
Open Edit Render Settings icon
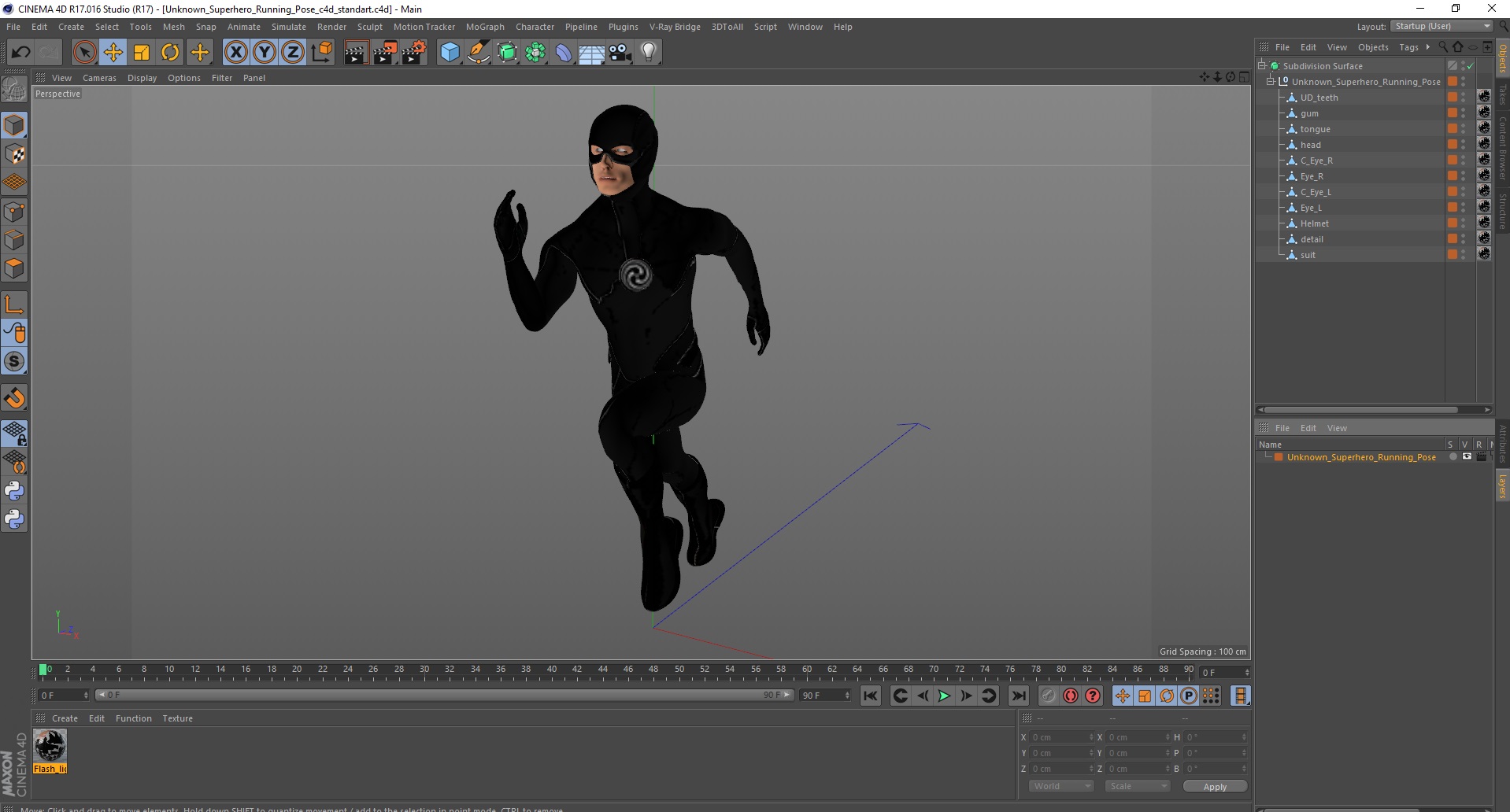pos(414,53)
